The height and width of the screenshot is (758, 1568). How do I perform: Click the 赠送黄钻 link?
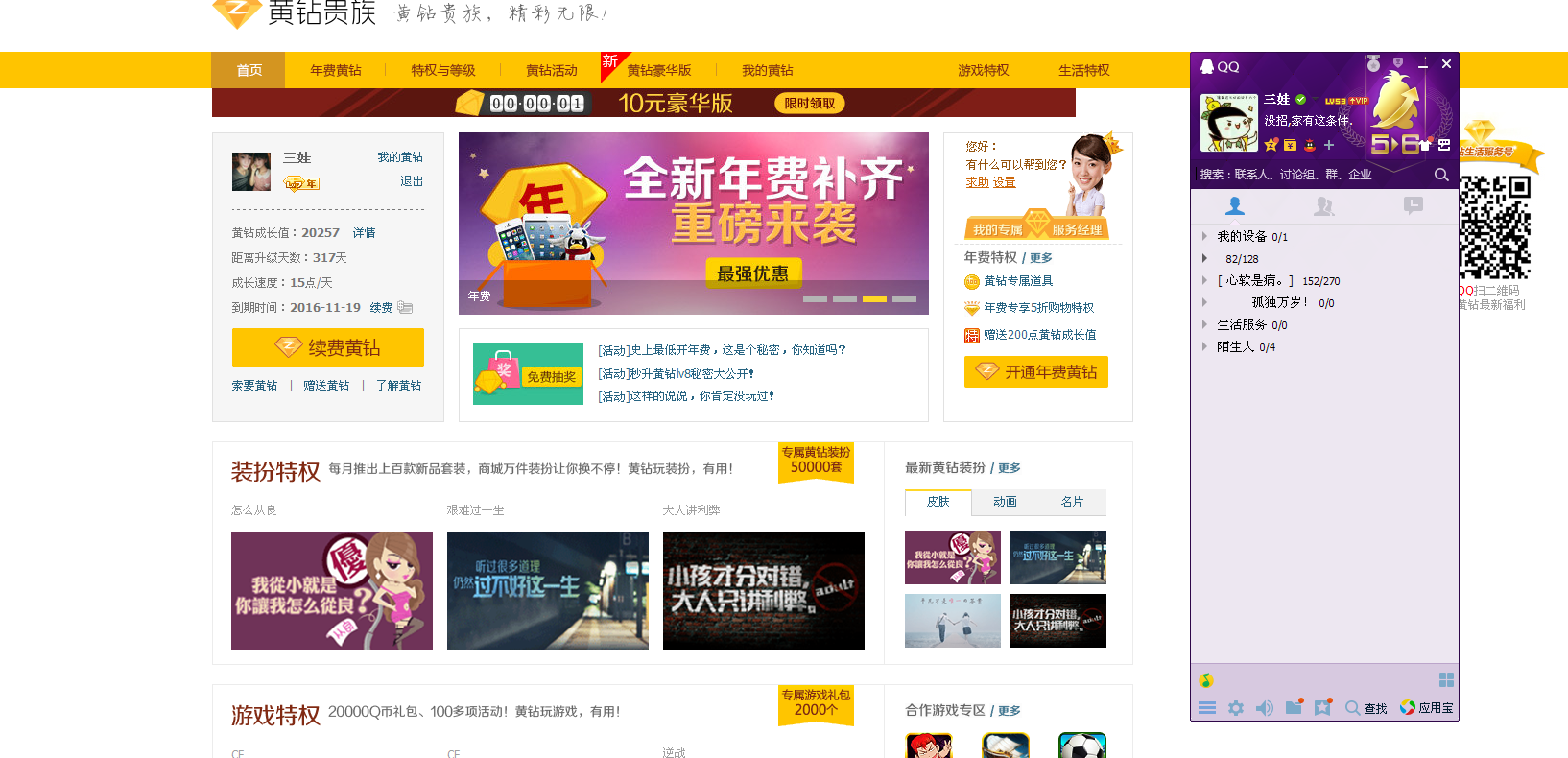click(326, 386)
